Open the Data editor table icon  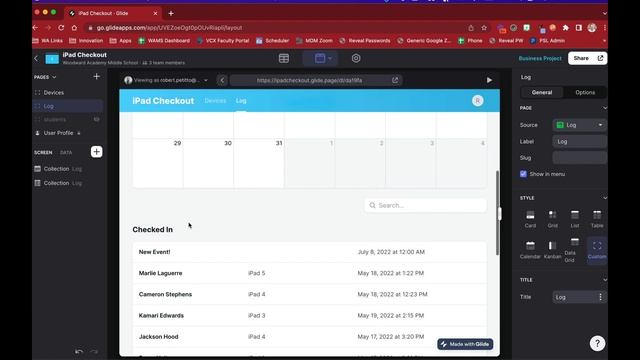(284, 58)
